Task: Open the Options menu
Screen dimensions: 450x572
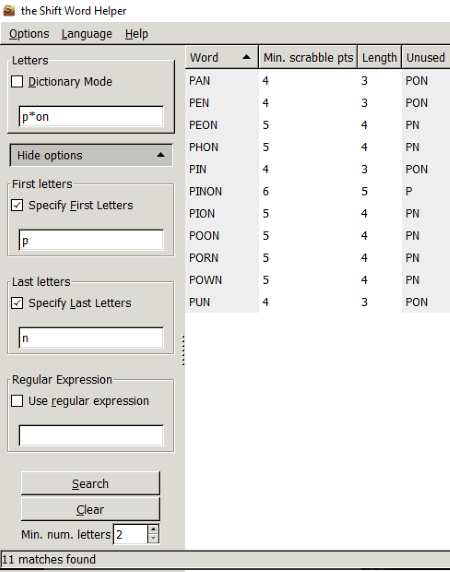Action: pos(29,34)
